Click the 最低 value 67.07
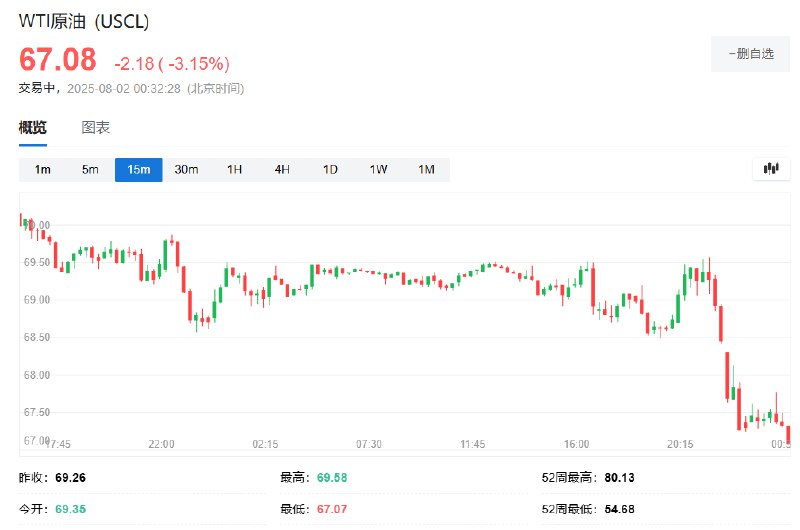 [332, 509]
